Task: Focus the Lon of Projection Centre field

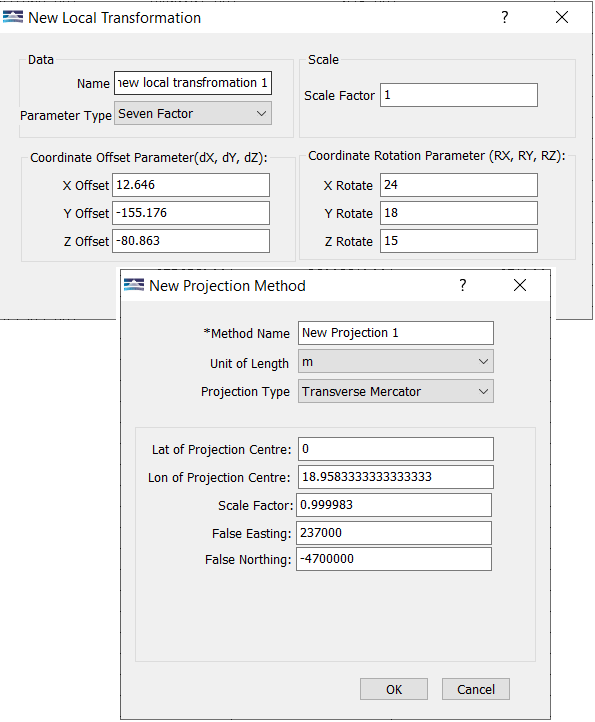Action: [396, 477]
